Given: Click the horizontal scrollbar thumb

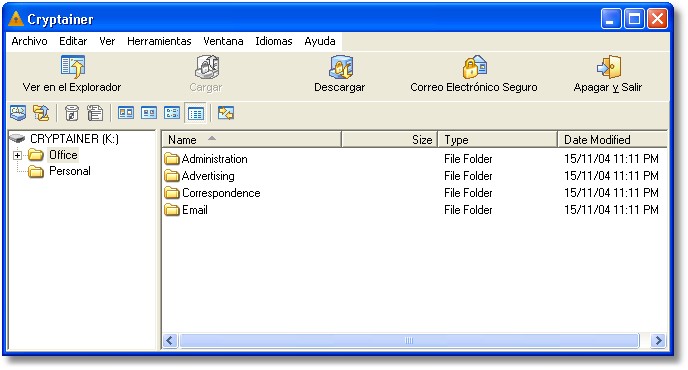Looking at the screenshot, I should 409,341.
